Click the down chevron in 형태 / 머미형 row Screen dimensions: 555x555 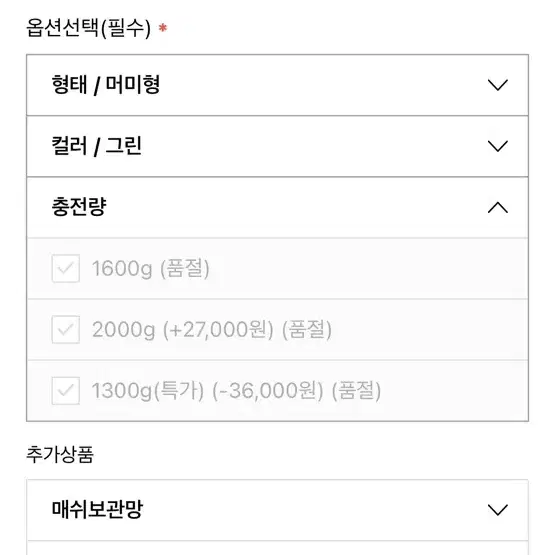pos(498,85)
